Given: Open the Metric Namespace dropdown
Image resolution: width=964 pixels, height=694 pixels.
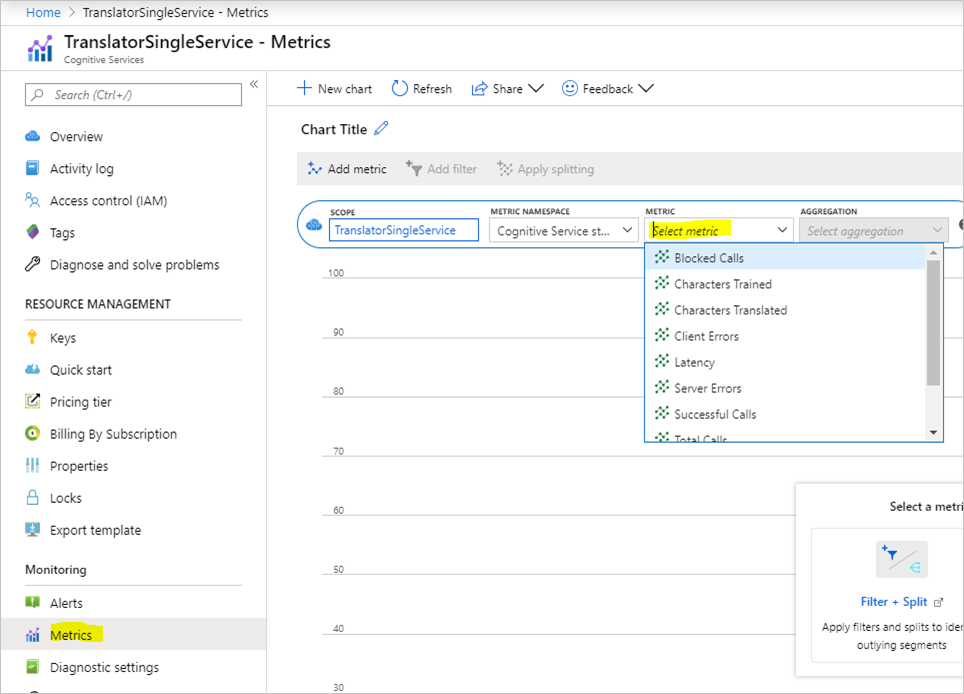Looking at the screenshot, I should pyautogui.click(x=566, y=230).
